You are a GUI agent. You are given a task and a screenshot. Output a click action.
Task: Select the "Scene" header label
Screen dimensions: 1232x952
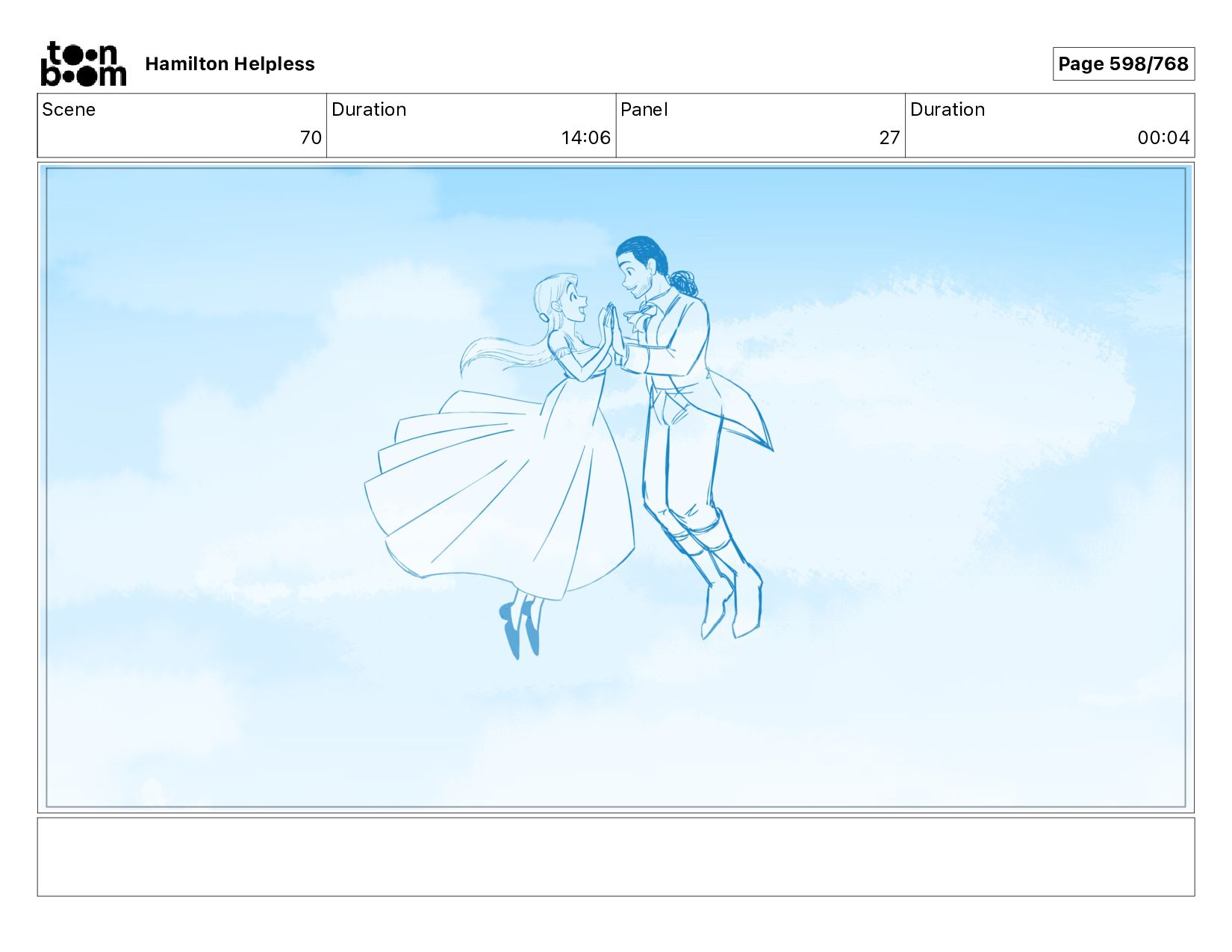69,110
